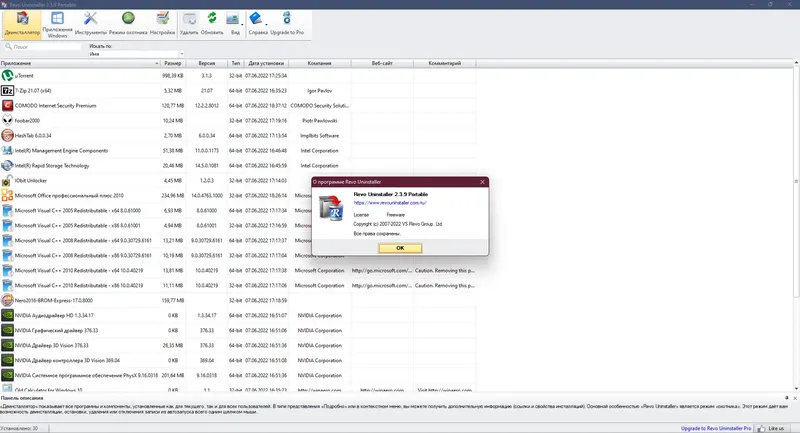Click the COMODO Security Soluti... company cell

319,106
